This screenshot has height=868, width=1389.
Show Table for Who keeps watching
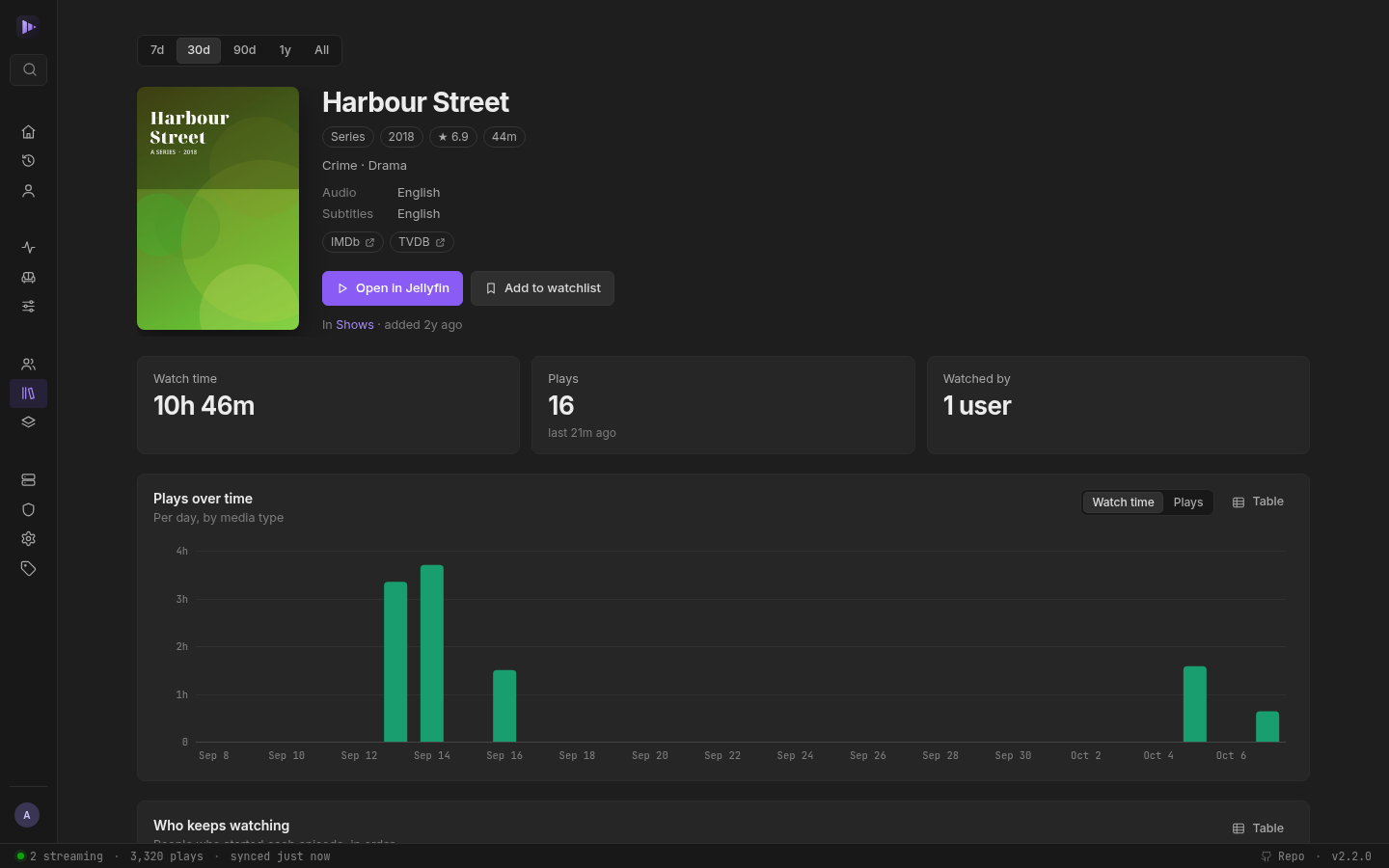[1258, 828]
